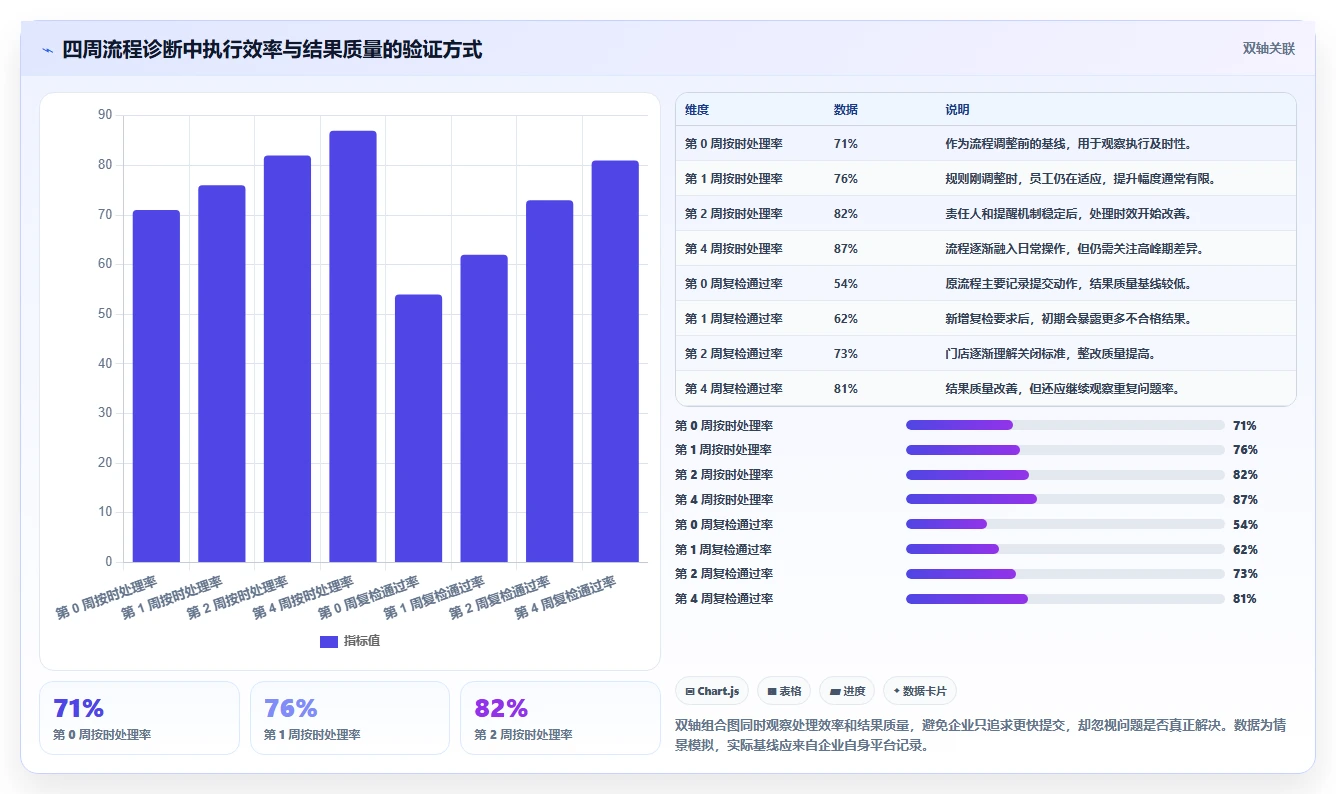Screen dimensions: 1336x794
Task: Click the chart title 四周流程诊断中执行效率与结果质量的验证方式
Action: (x=272, y=49)
